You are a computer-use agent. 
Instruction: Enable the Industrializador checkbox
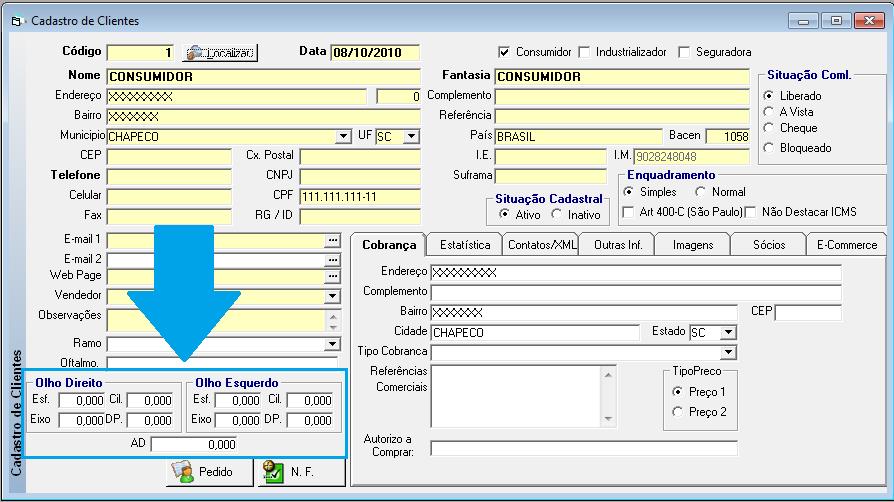click(x=584, y=52)
